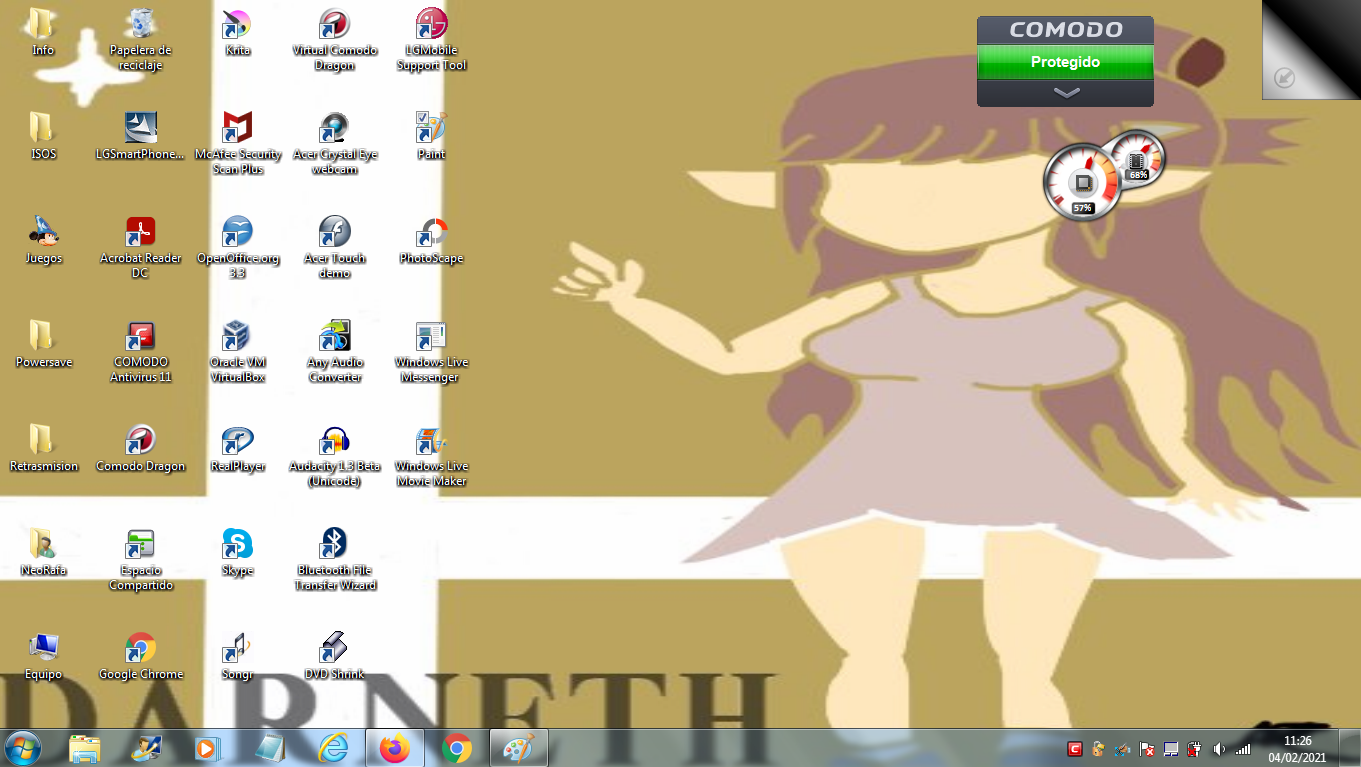Click the pen-and-arrows tray icon
Image resolution: width=1361 pixels, height=767 pixels.
tap(1123, 749)
